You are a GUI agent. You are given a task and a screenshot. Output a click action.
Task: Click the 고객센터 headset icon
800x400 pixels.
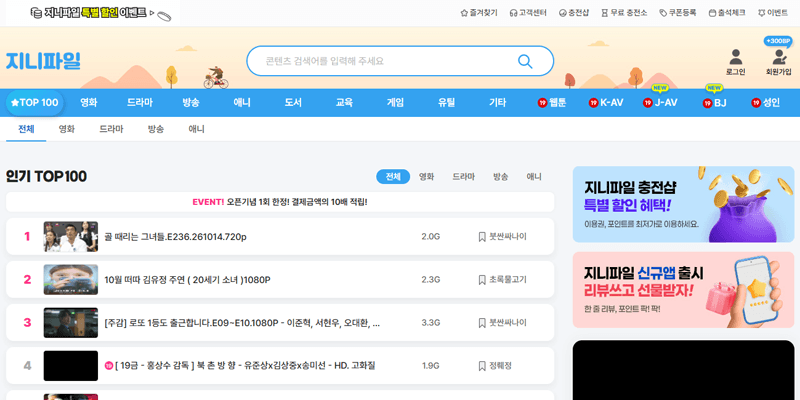pos(513,13)
